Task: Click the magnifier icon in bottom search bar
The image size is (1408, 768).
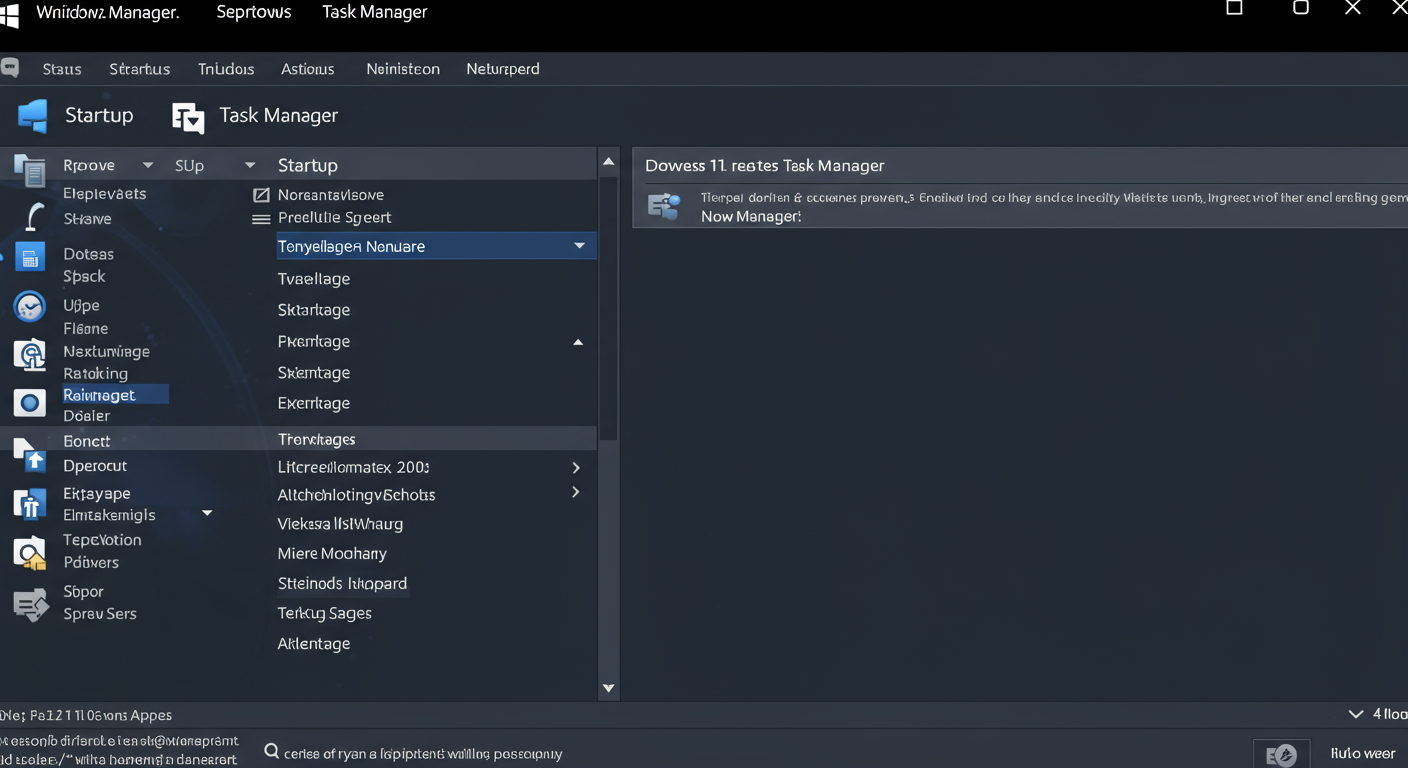Action: coord(271,751)
